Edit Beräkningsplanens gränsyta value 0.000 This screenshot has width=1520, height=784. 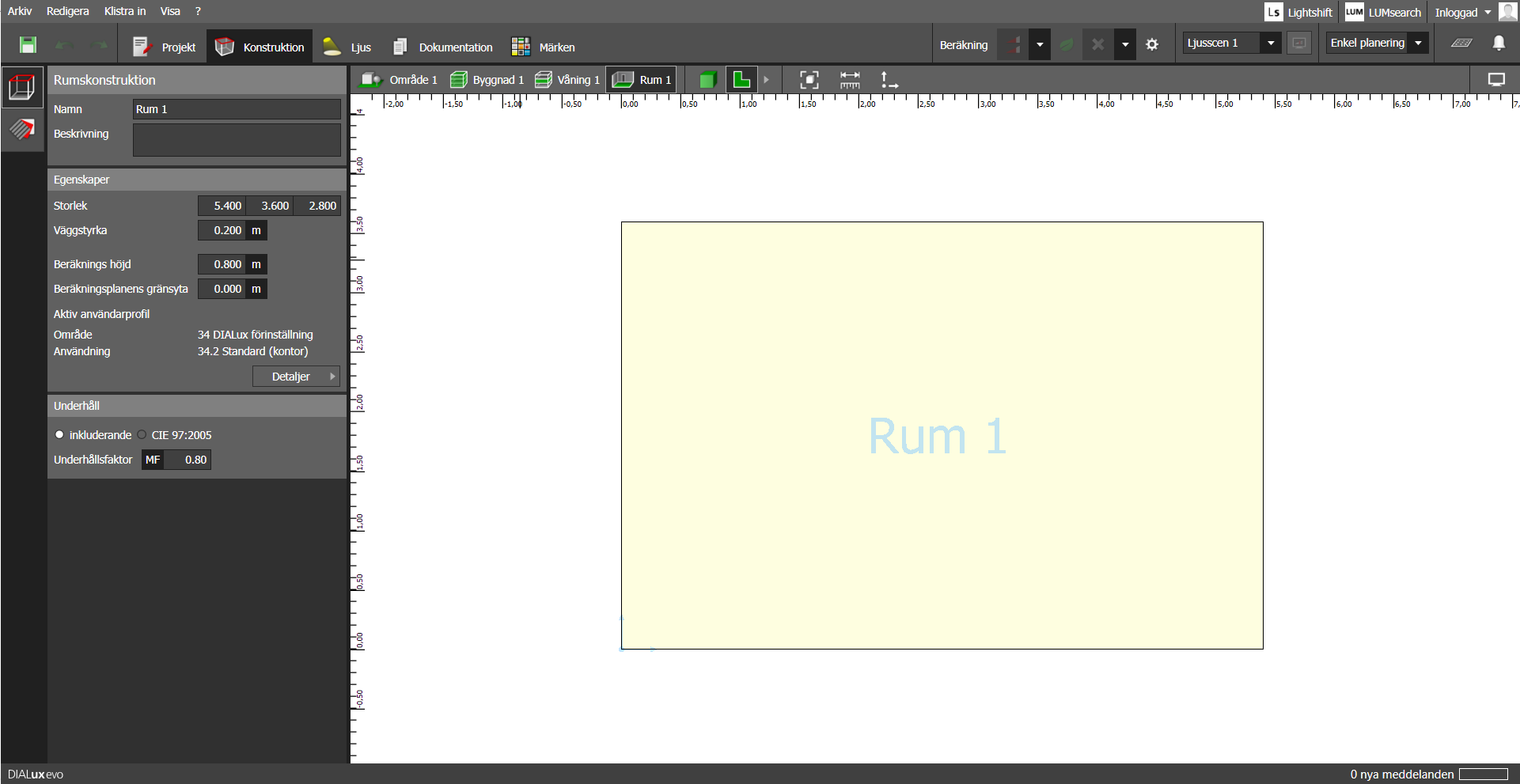click(x=222, y=289)
